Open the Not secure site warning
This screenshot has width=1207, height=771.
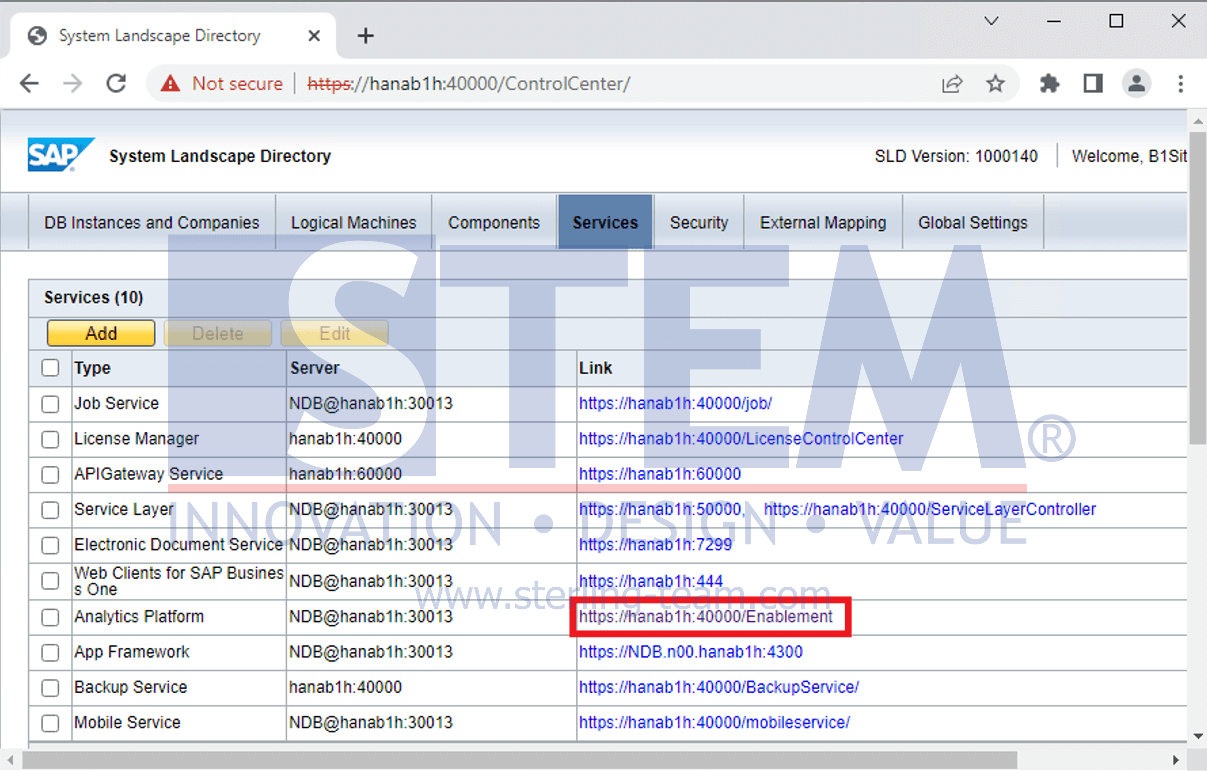222,84
